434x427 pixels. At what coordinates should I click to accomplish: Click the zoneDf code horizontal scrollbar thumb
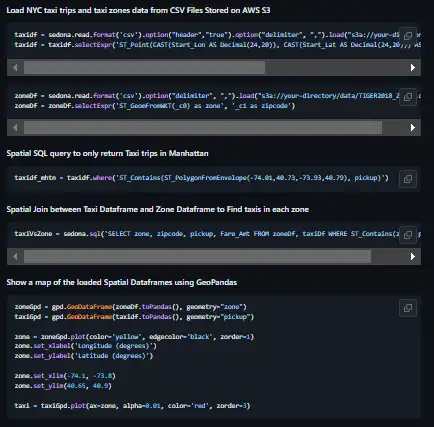[203, 128]
